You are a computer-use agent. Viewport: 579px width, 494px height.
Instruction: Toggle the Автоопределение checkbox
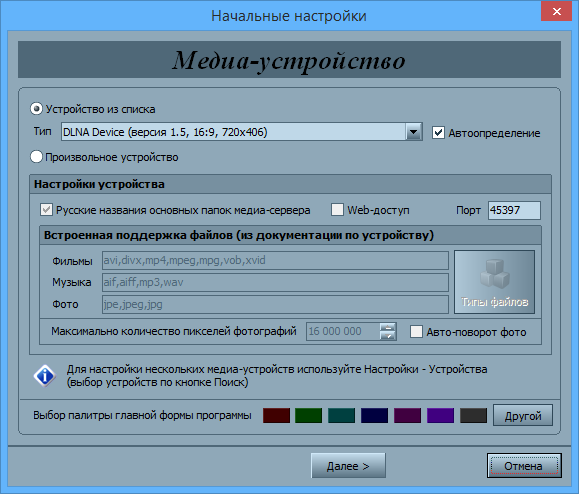pos(438,133)
